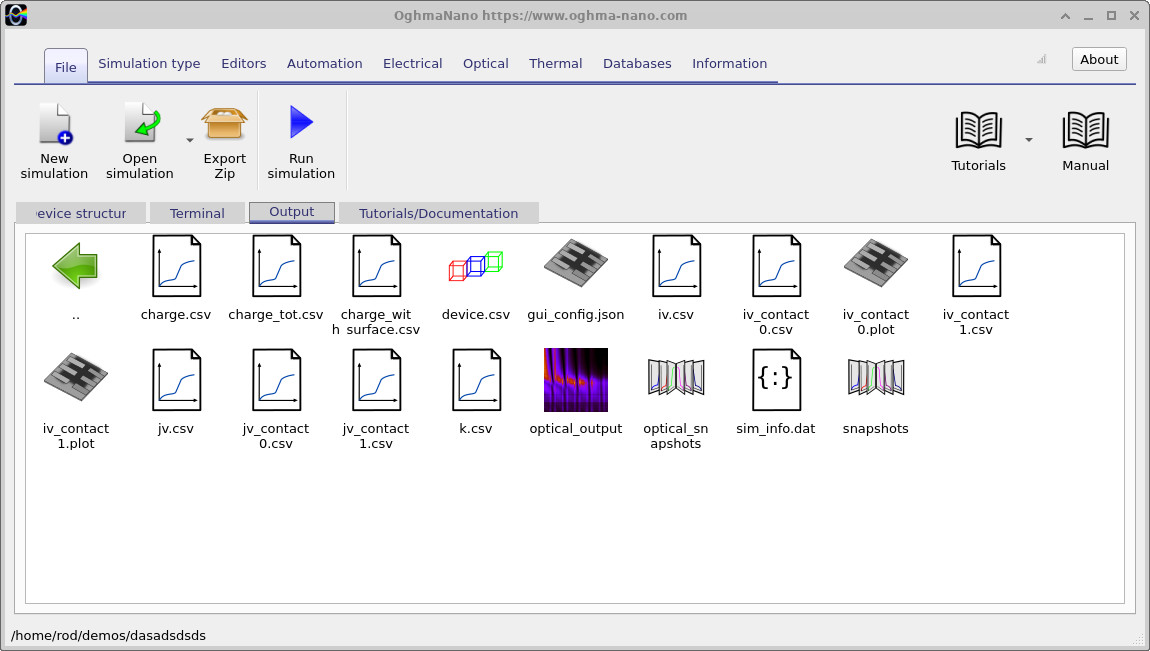
Task: Run the simulation with the play icon
Action: click(301, 122)
